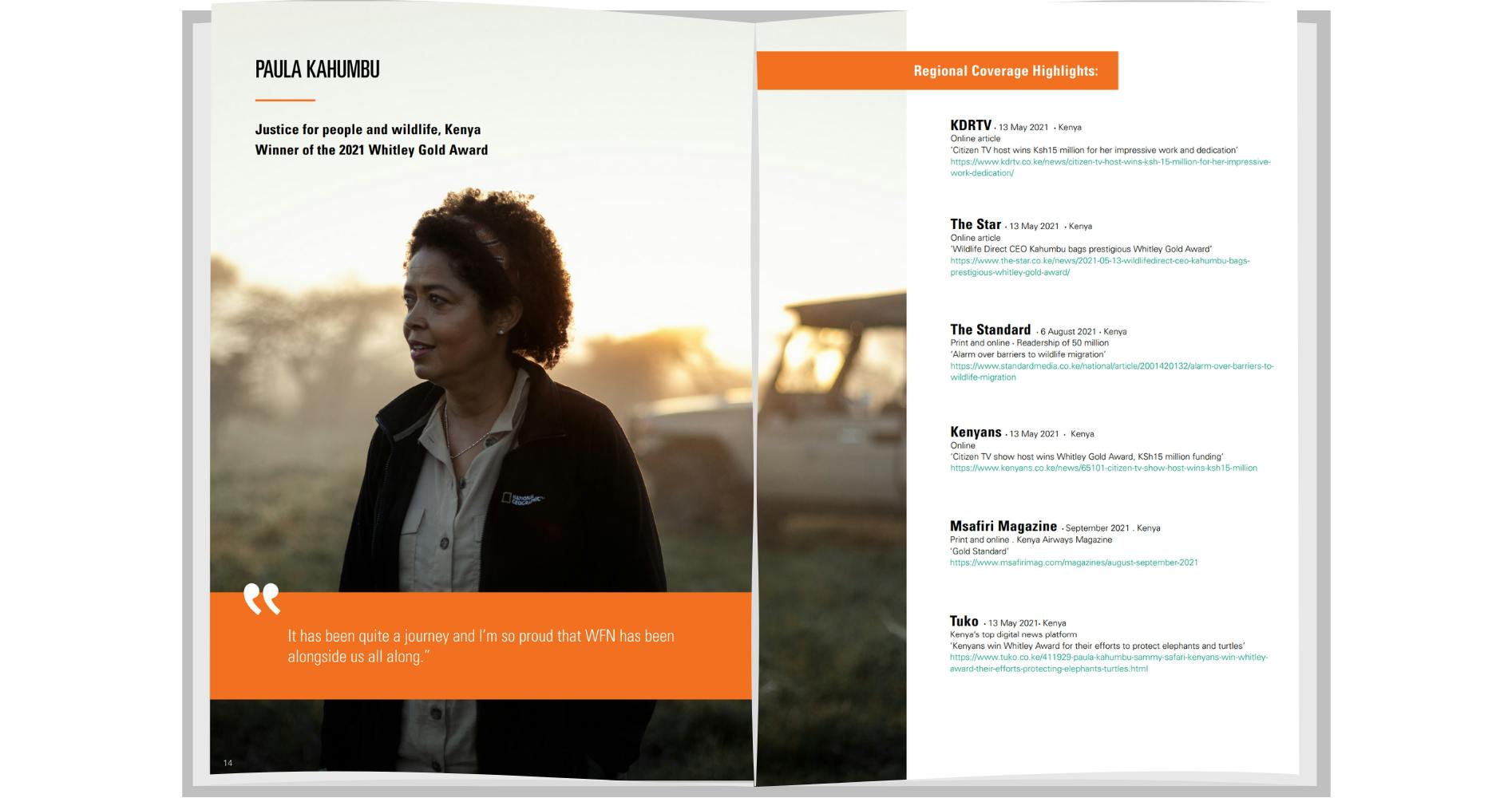Click 'Winner of the 2021 Whitley Gold Award'
Viewport: 1512px width, 798px height.
coord(371,150)
